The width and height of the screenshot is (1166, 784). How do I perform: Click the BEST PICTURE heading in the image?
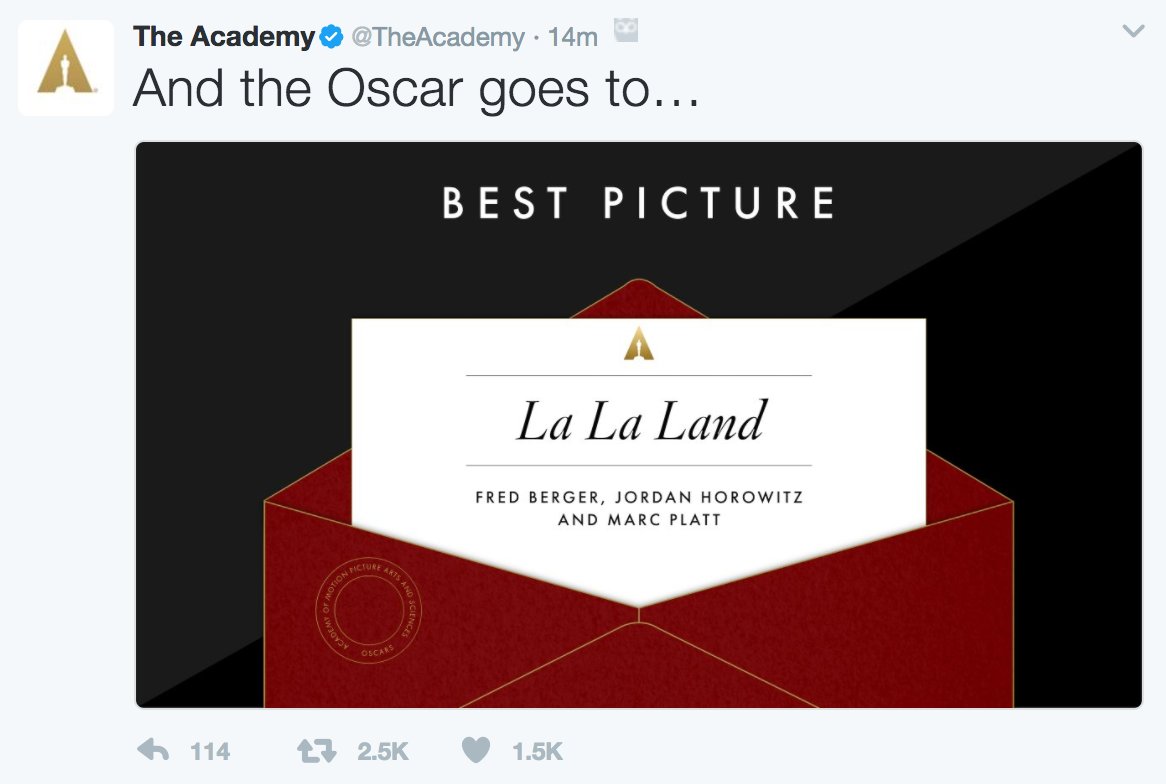click(x=638, y=203)
